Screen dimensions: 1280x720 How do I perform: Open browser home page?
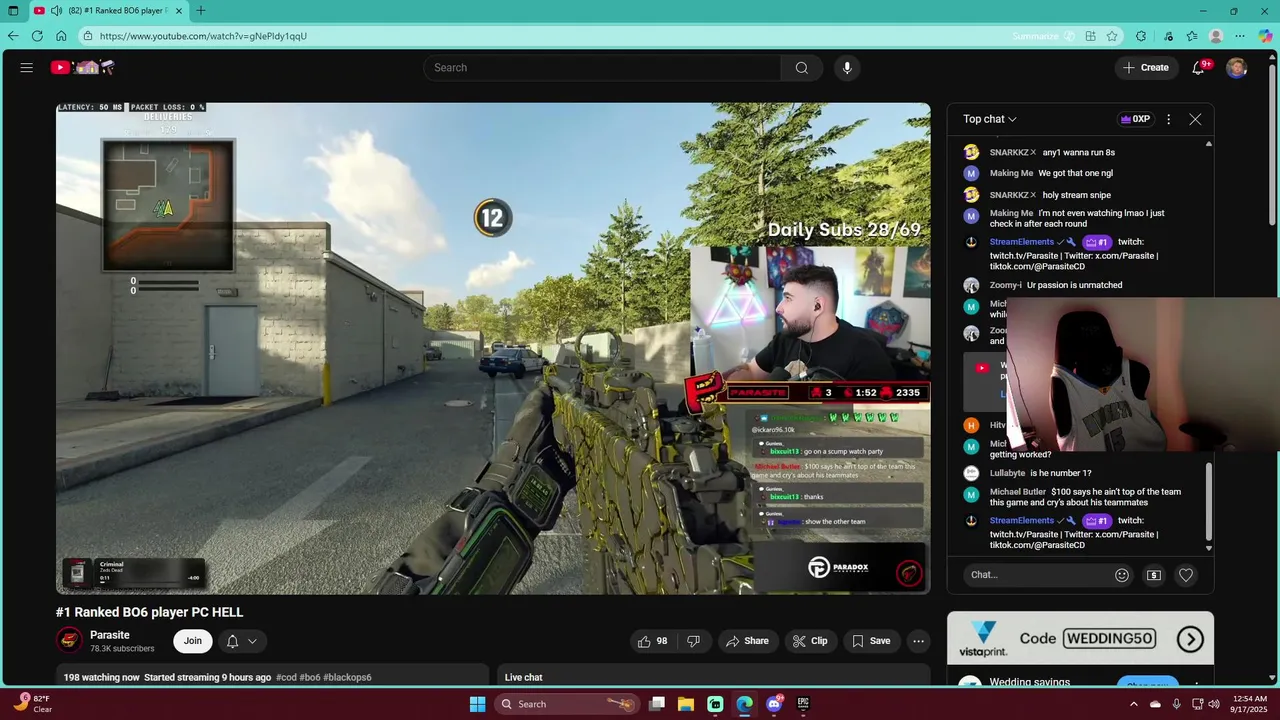pyautogui.click(x=61, y=36)
